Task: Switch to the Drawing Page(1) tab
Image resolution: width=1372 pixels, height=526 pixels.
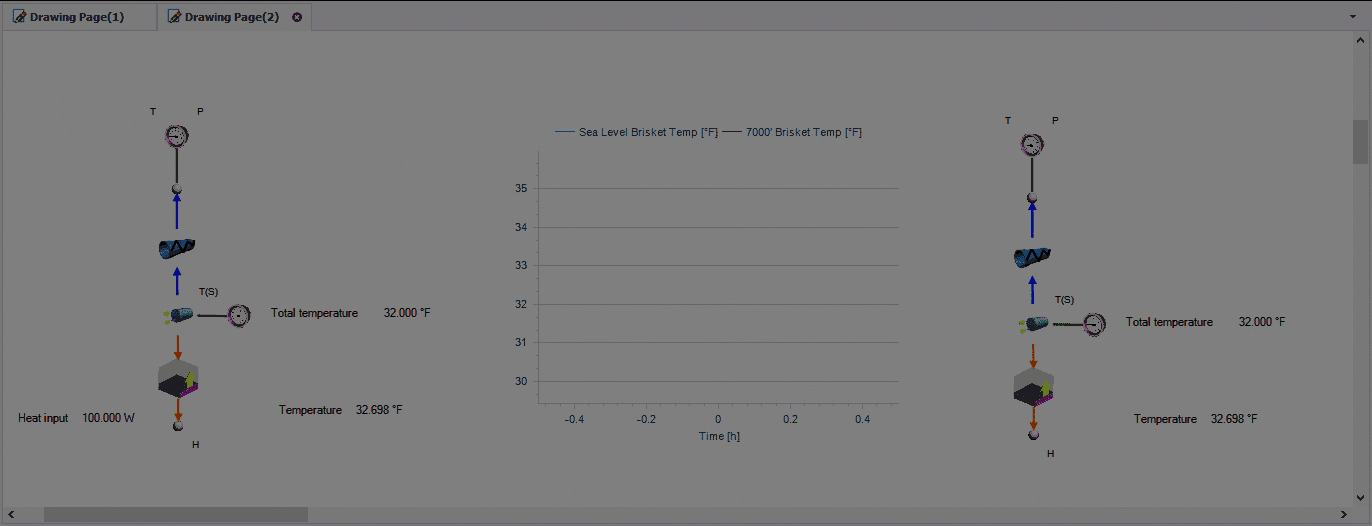Action: [x=77, y=17]
